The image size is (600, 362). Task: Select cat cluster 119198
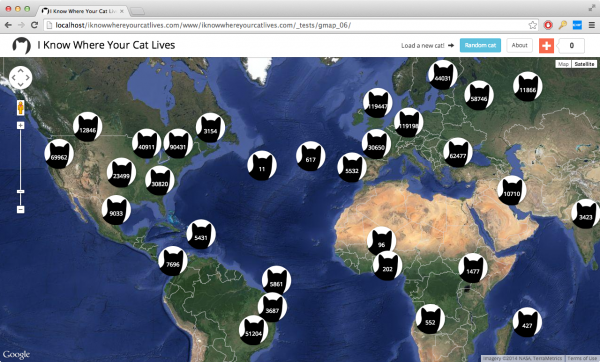[x=409, y=122]
